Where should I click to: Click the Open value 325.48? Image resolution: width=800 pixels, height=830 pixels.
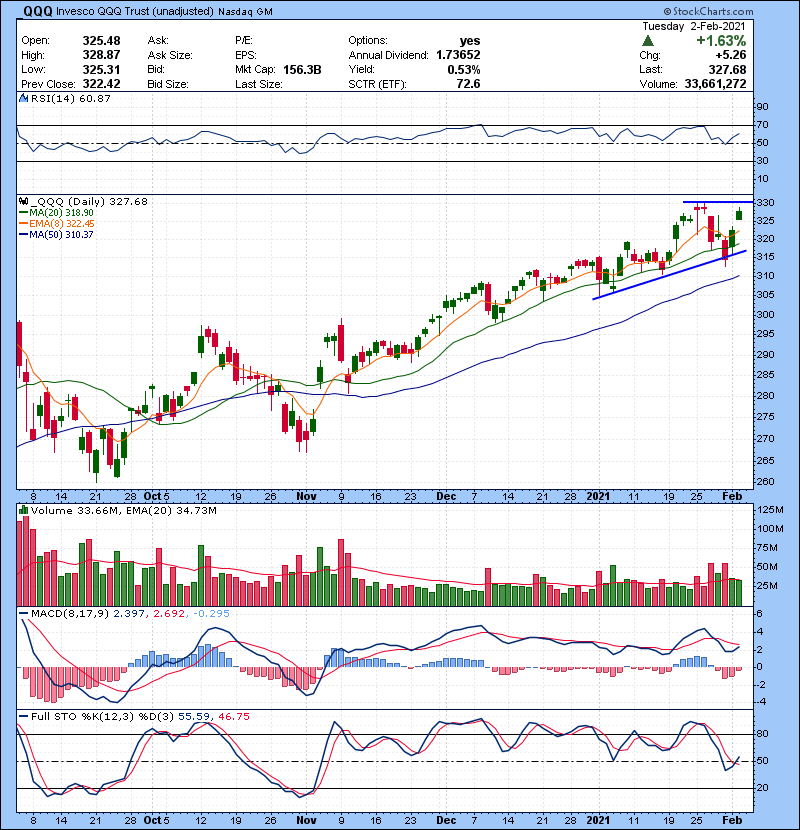(101, 41)
